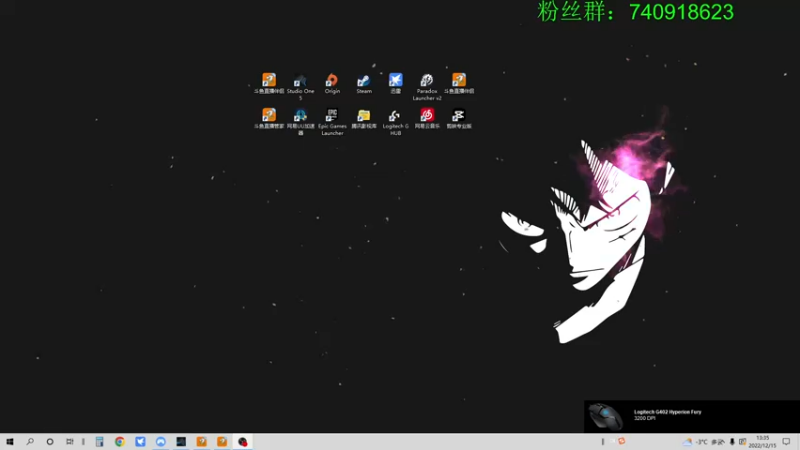The width and height of the screenshot is (800, 450).
Task: Select the blue bird Xunlei (迅雷) desktop icon
Action: 395,83
